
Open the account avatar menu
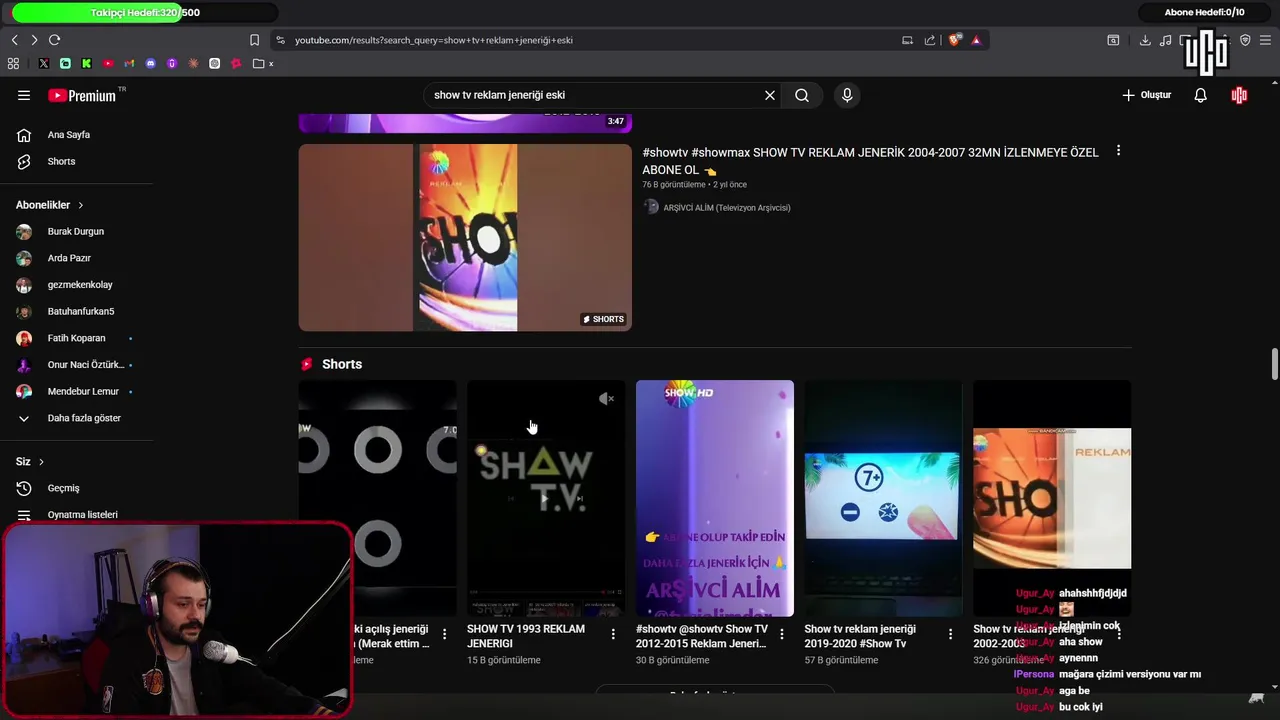tap(1240, 95)
